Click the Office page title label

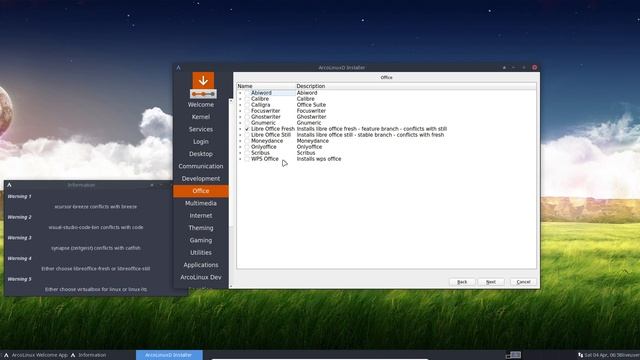(386, 78)
